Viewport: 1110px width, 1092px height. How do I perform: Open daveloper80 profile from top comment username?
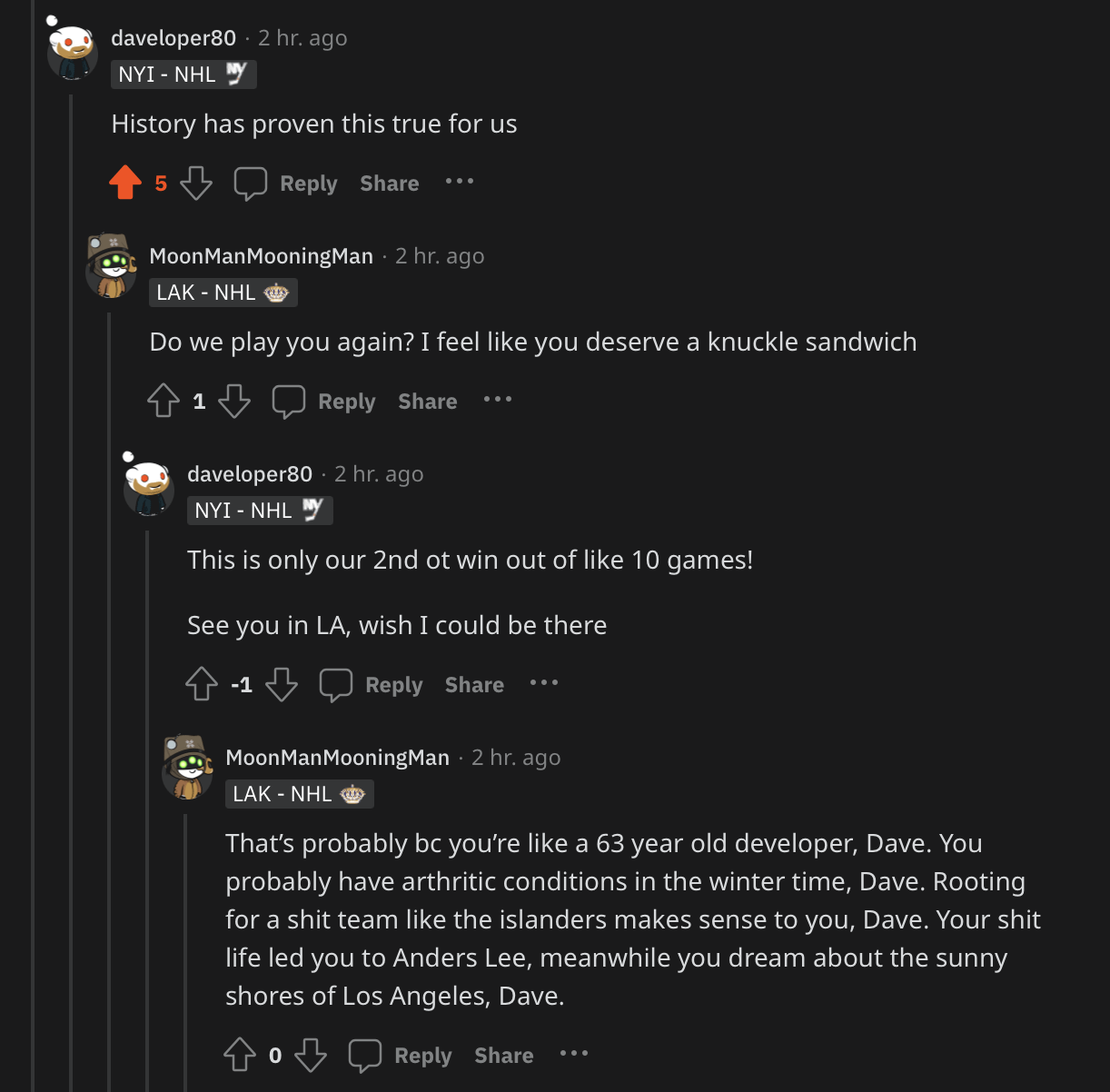tap(173, 38)
